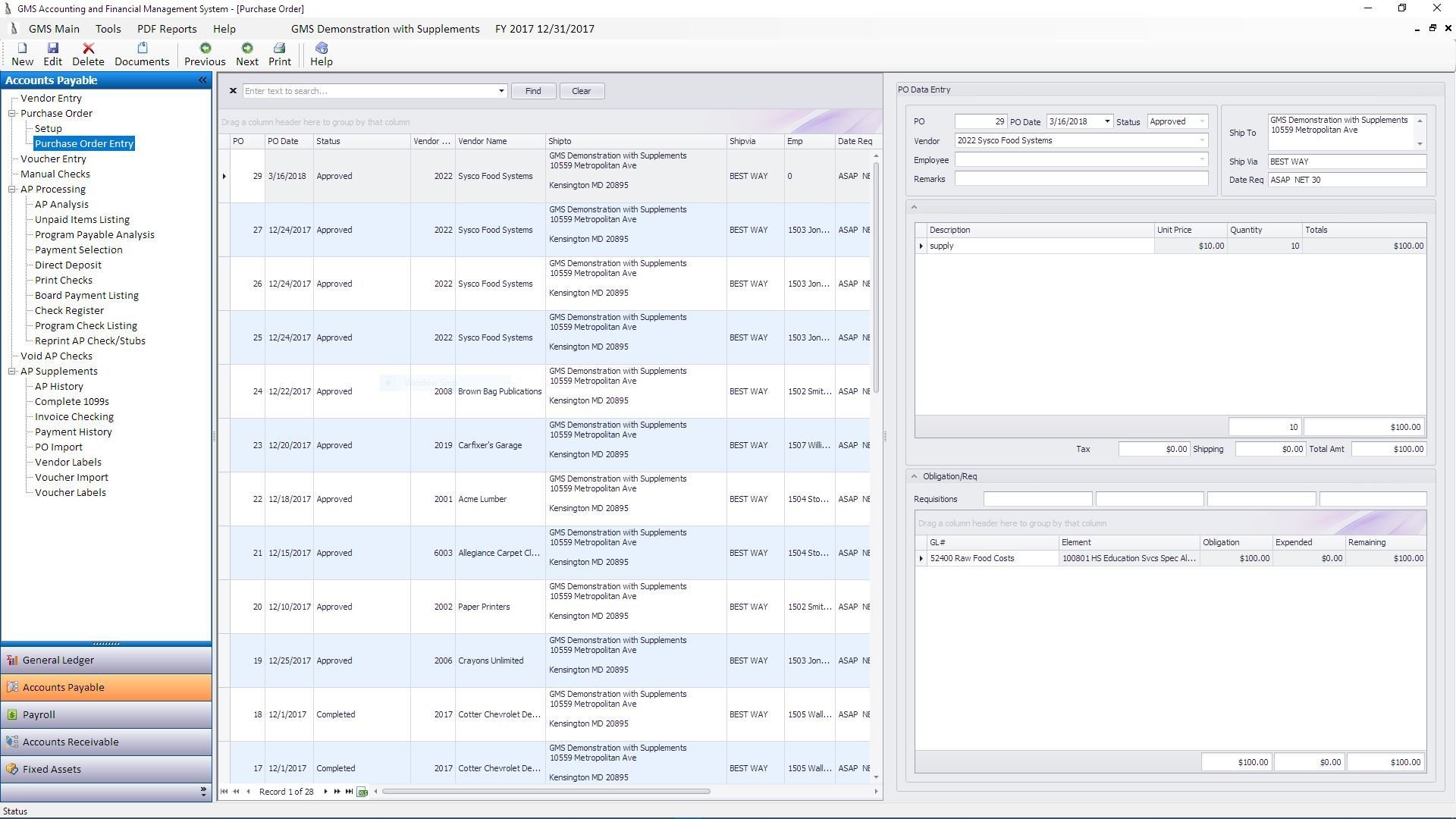Collapse the Obligation/Req section

914,477
